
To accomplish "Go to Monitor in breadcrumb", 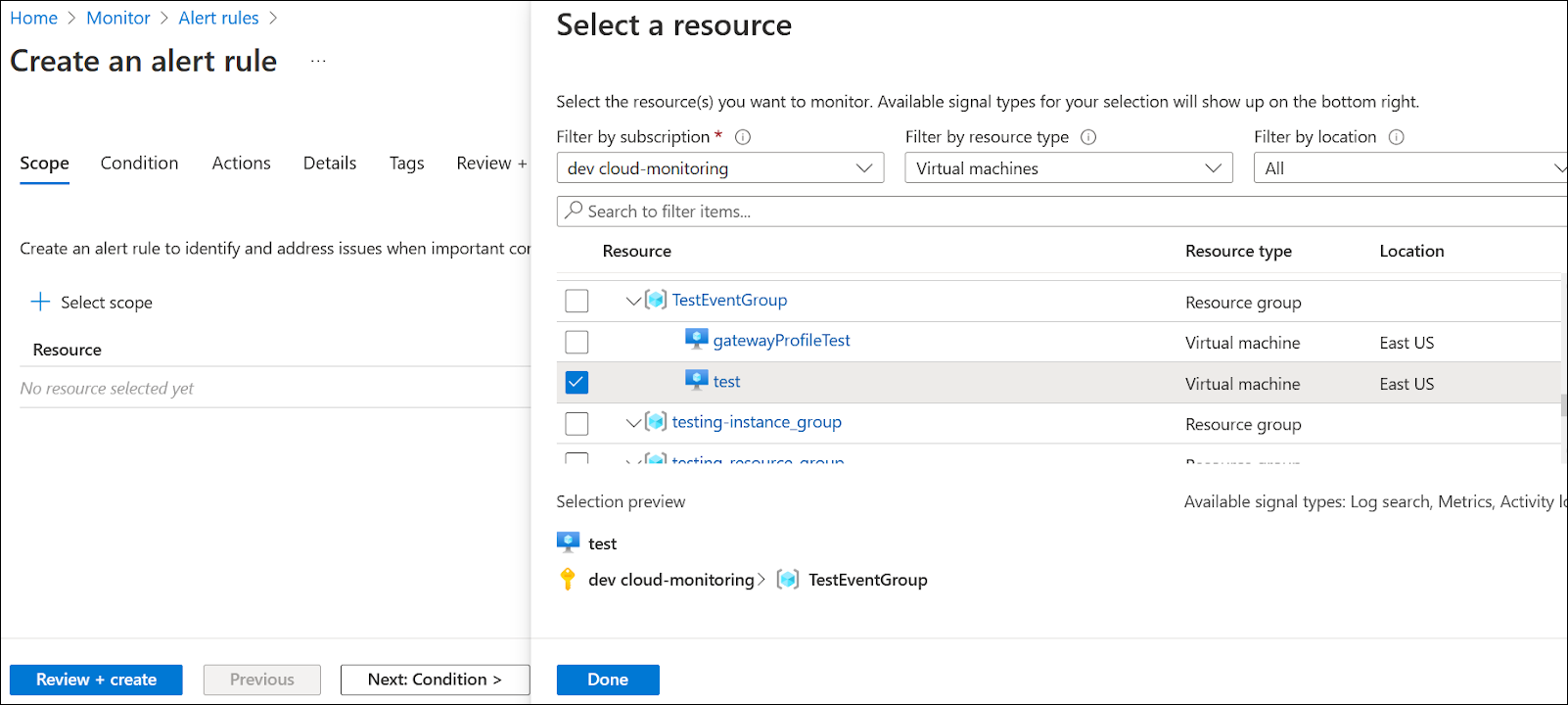I will tap(118, 18).
